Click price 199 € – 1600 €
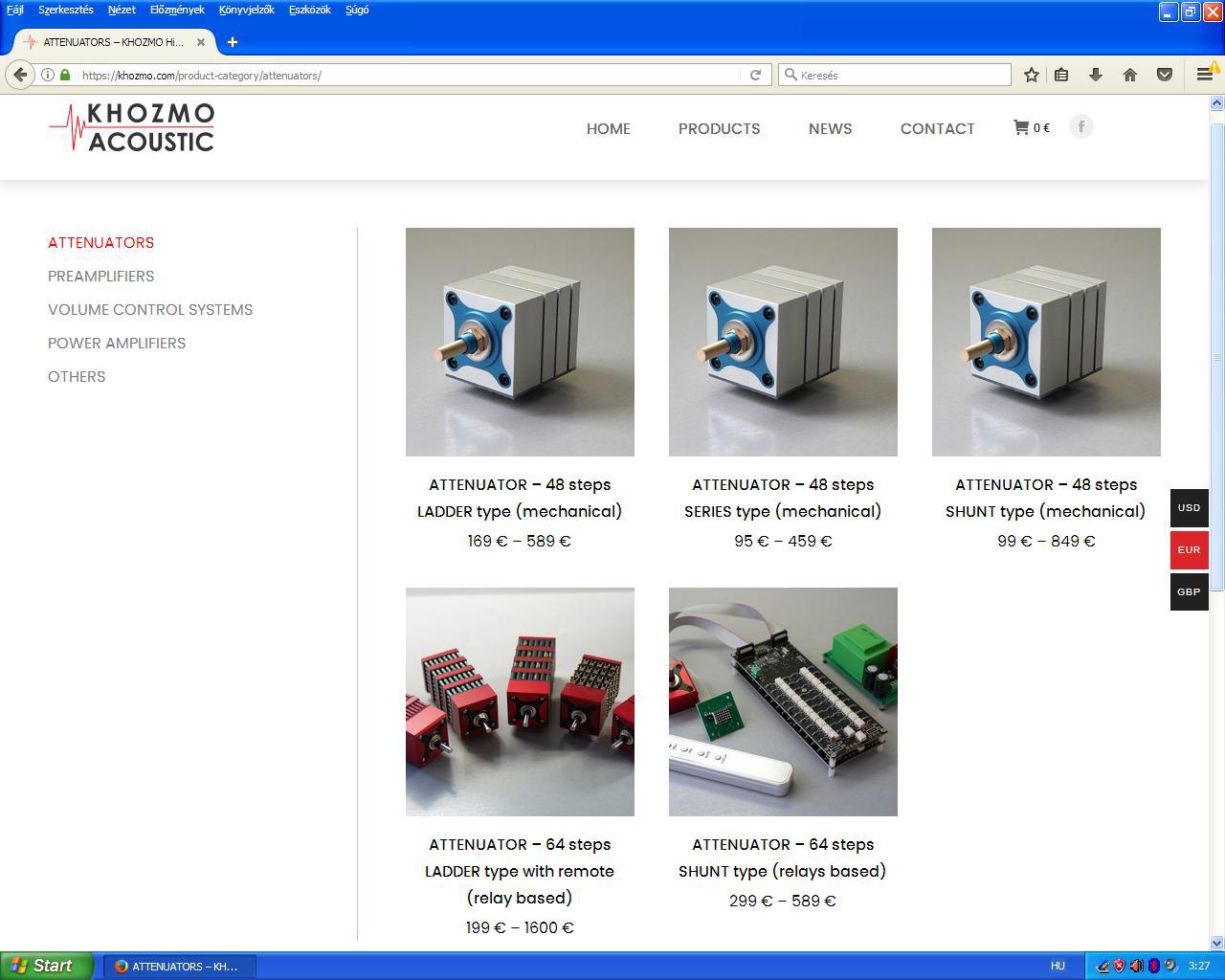The image size is (1225, 980). pyautogui.click(x=520, y=927)
